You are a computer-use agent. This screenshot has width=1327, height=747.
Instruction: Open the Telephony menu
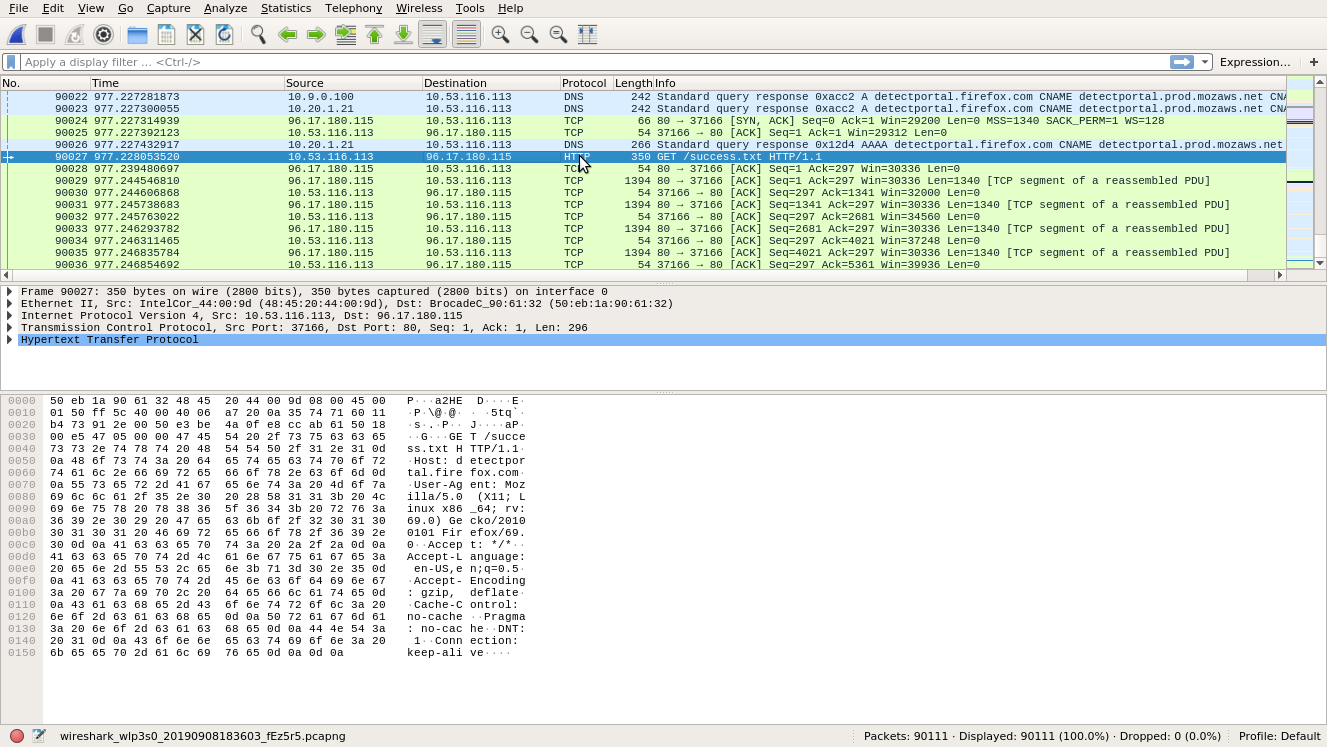pos(353,8)
